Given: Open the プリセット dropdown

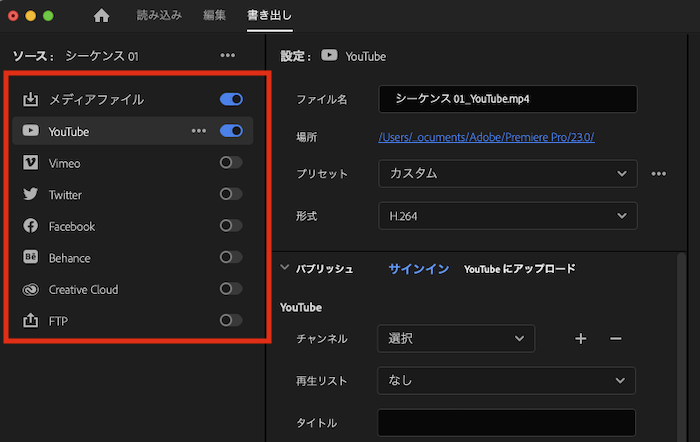Looking at the screenshot, I should coord(508,173).
